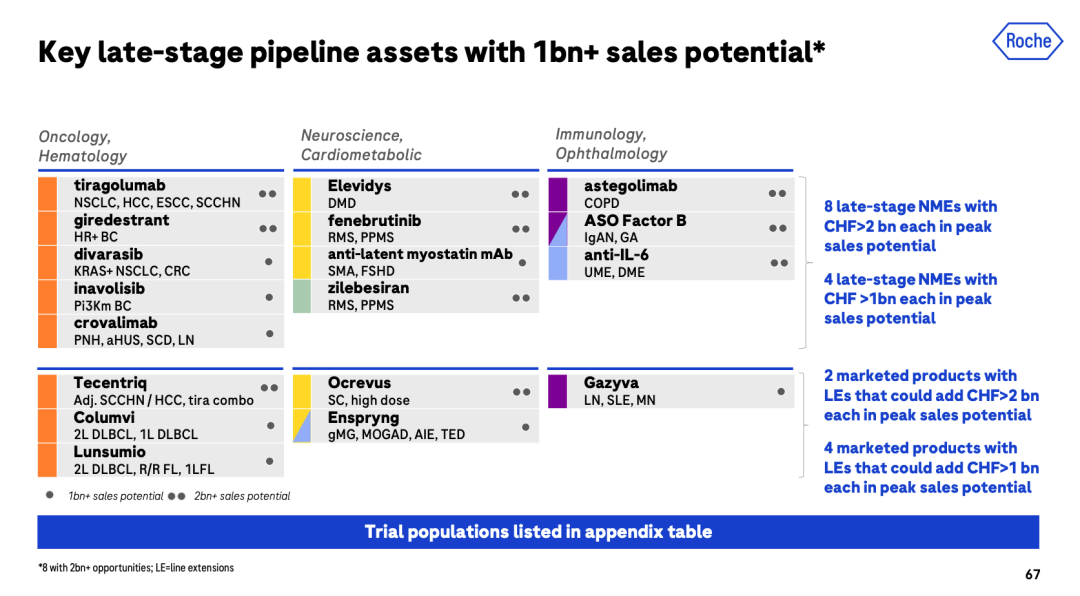
Task: Click the two-dot marker next to astegolimab
Action: 778,194
